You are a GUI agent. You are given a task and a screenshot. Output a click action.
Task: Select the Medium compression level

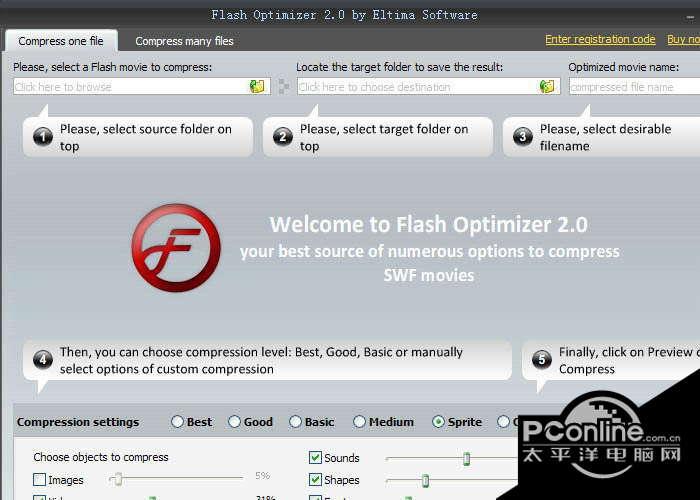383,422
